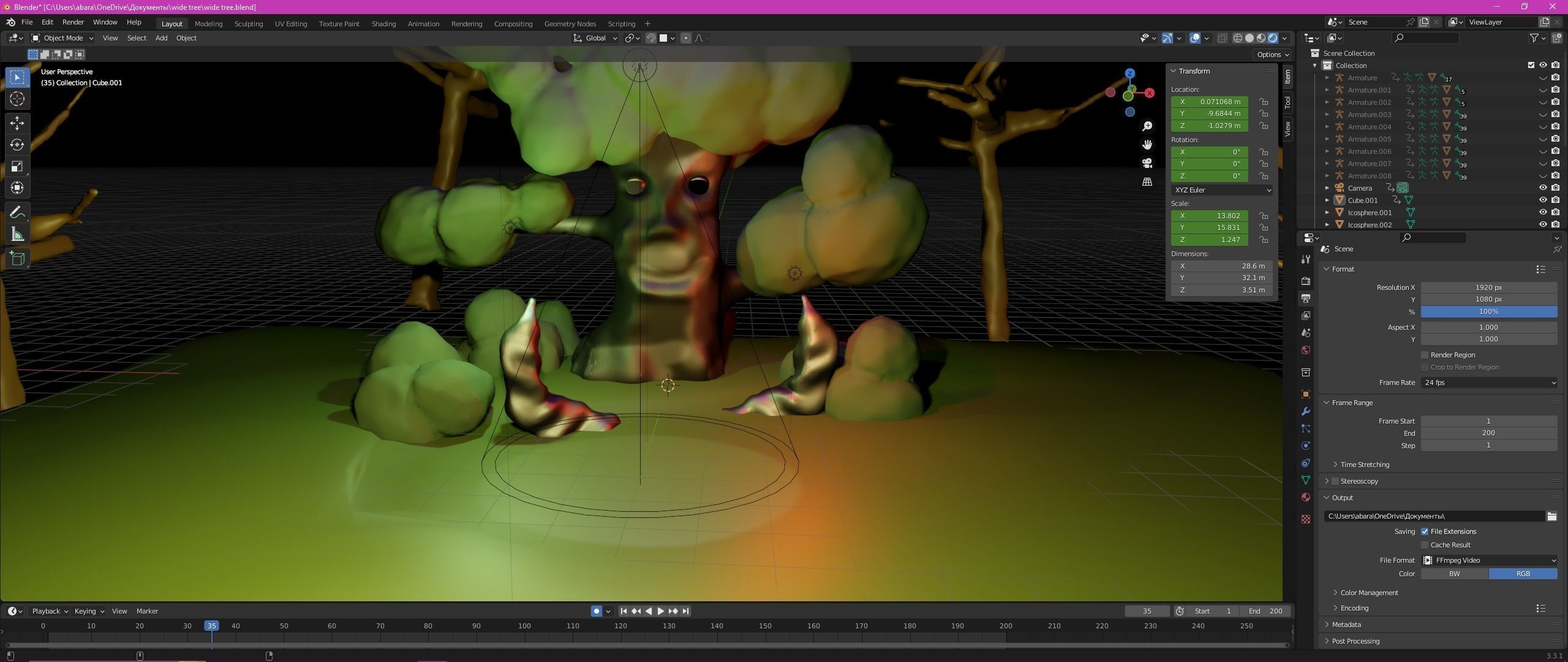Switch to the Sculpting workspace tab
This screenshot has height=662, width=1568.
coord(248,24)
